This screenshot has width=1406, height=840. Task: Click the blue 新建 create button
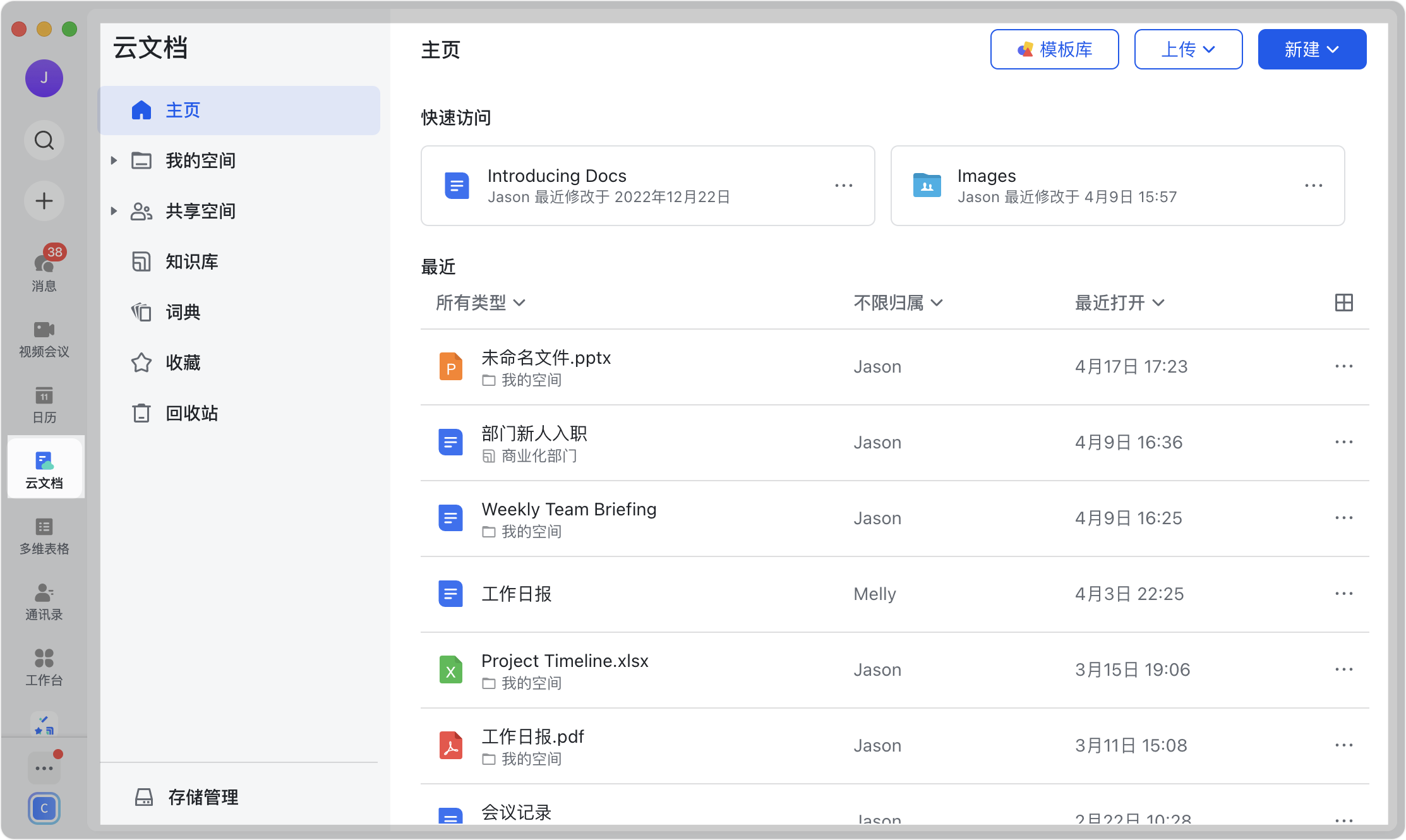click(x=1312, y=49)
